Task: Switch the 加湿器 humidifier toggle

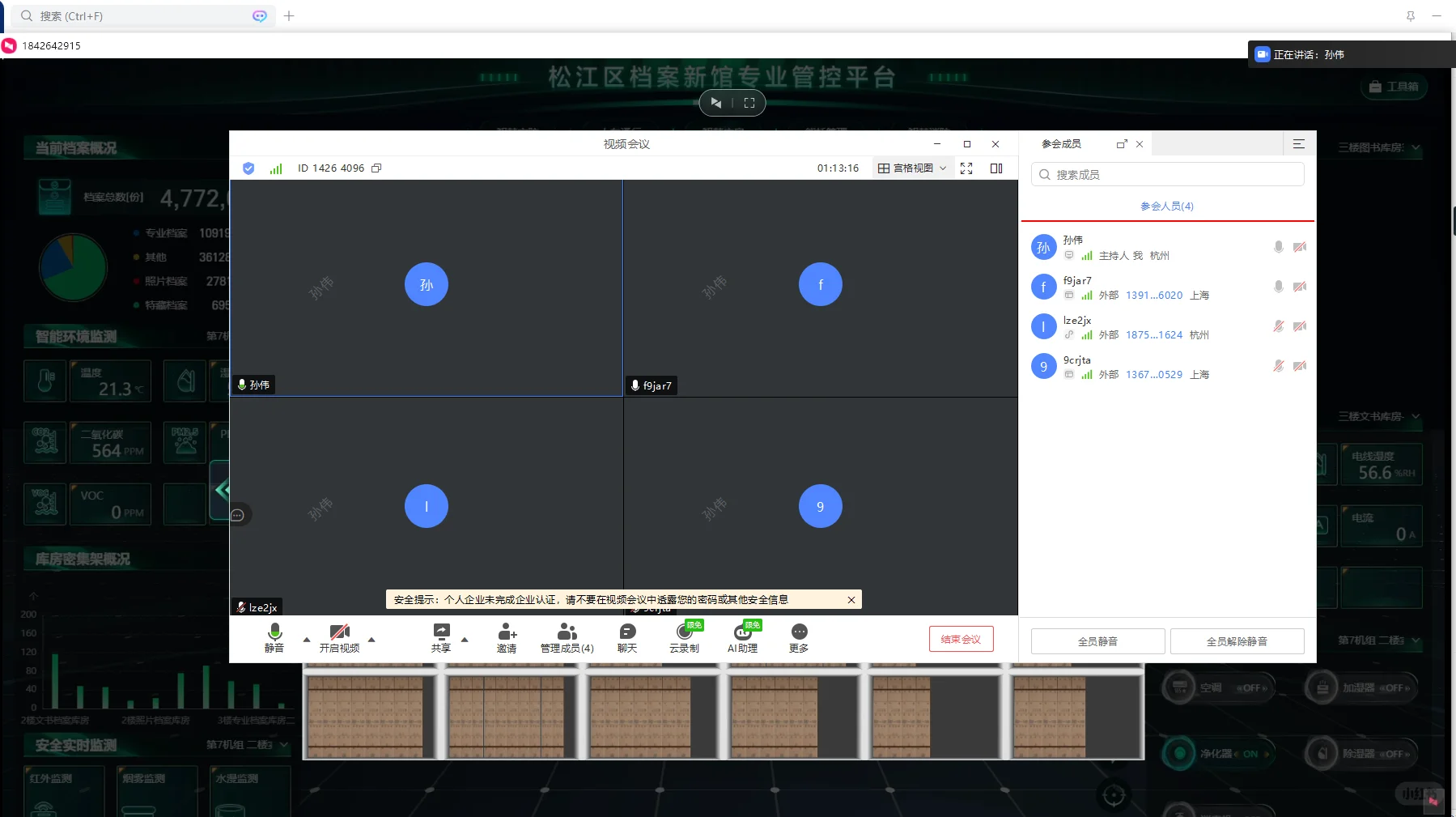Action: tap(1361, 687)
